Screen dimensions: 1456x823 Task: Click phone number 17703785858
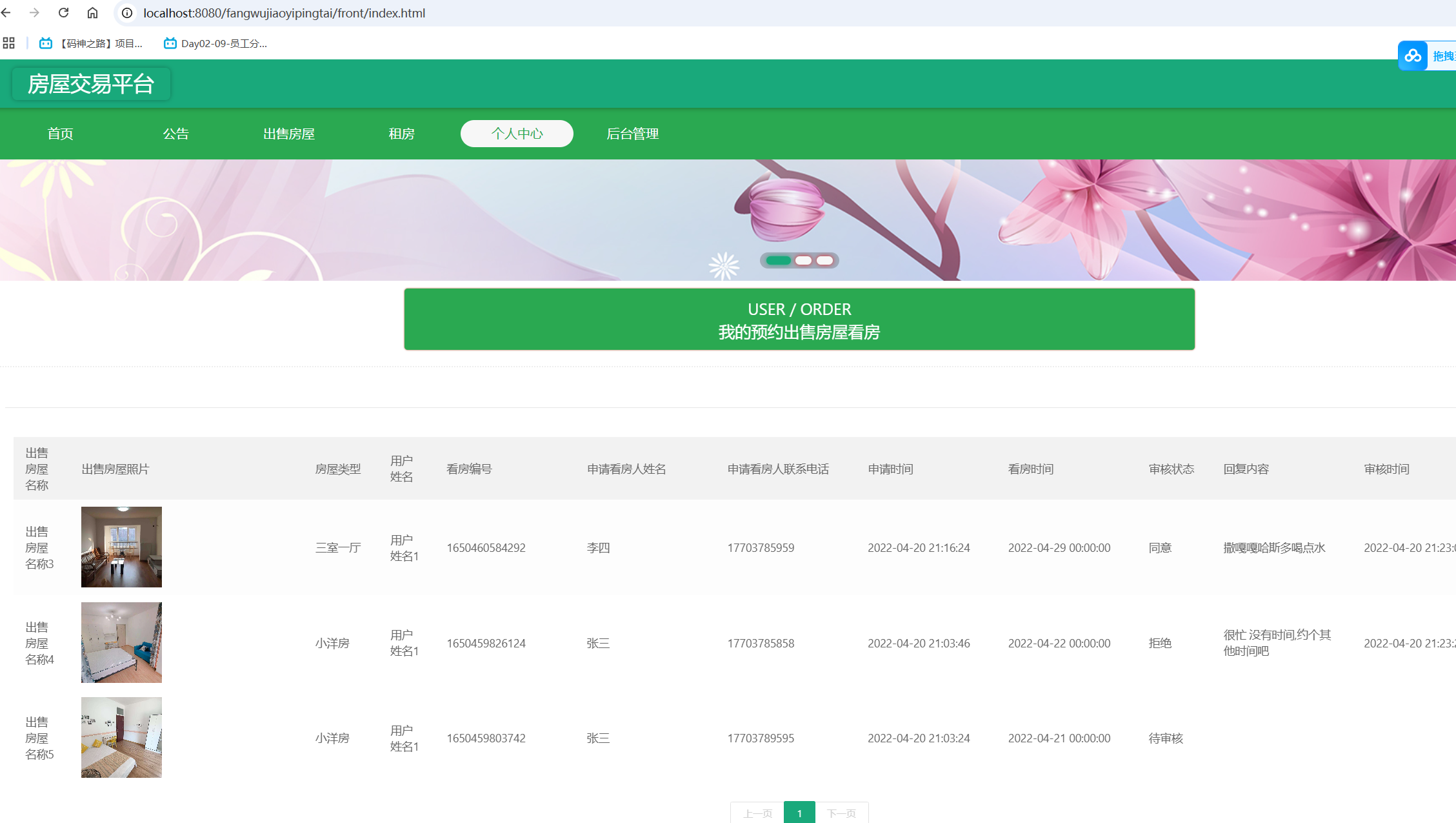pos(761,643)
